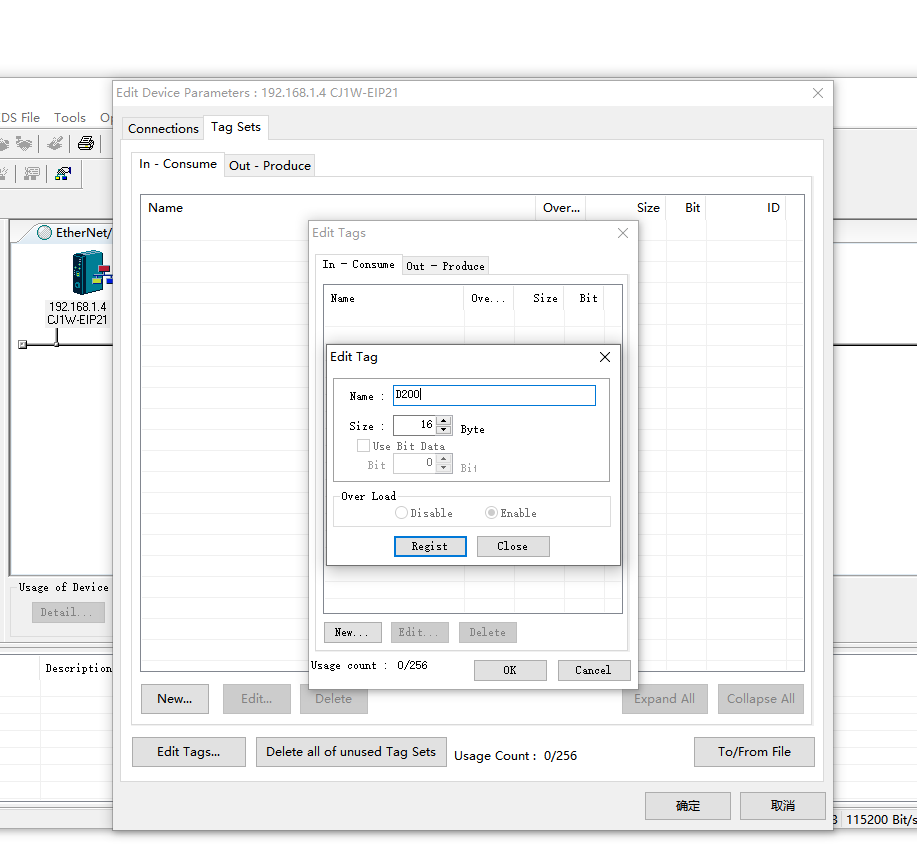Viewport: 917px width, 854px height.
Task: Click the Bit column header in Tag Sets list
Action: tap(686, 208)
